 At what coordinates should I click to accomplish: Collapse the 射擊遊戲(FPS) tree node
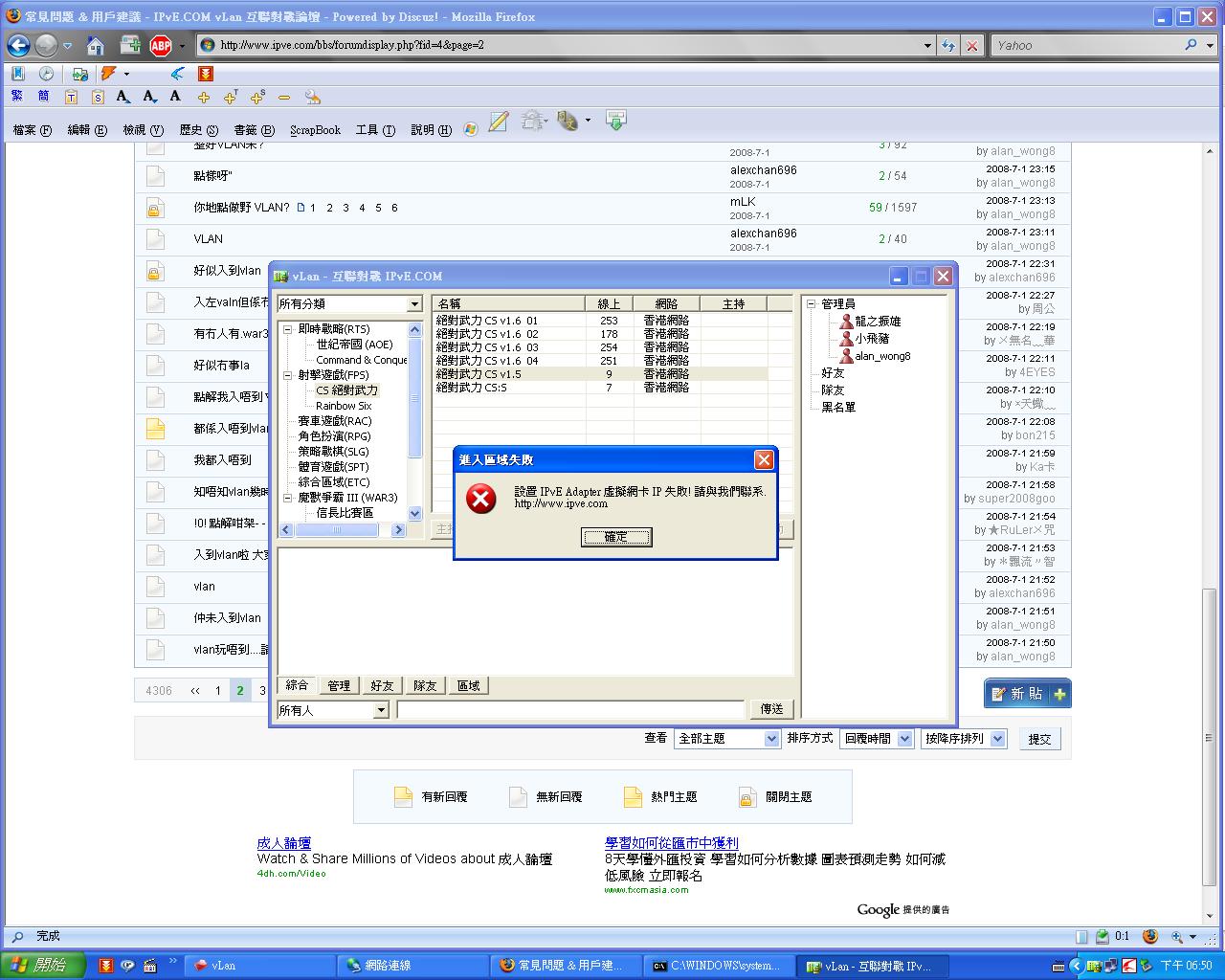pos(287,375)
